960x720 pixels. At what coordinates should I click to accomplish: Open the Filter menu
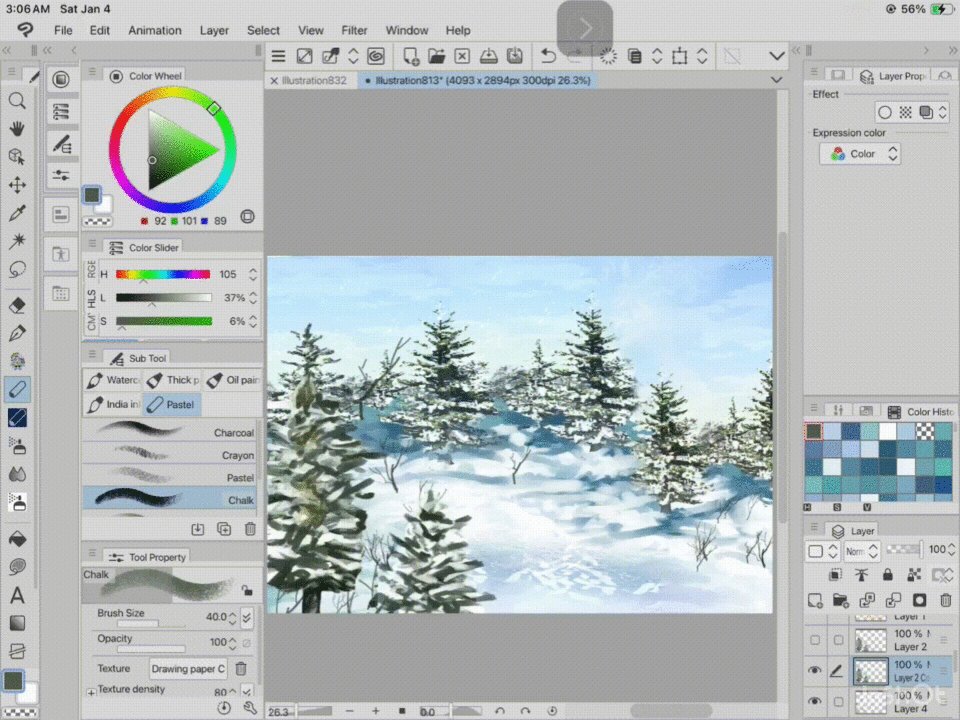point(354,31)
